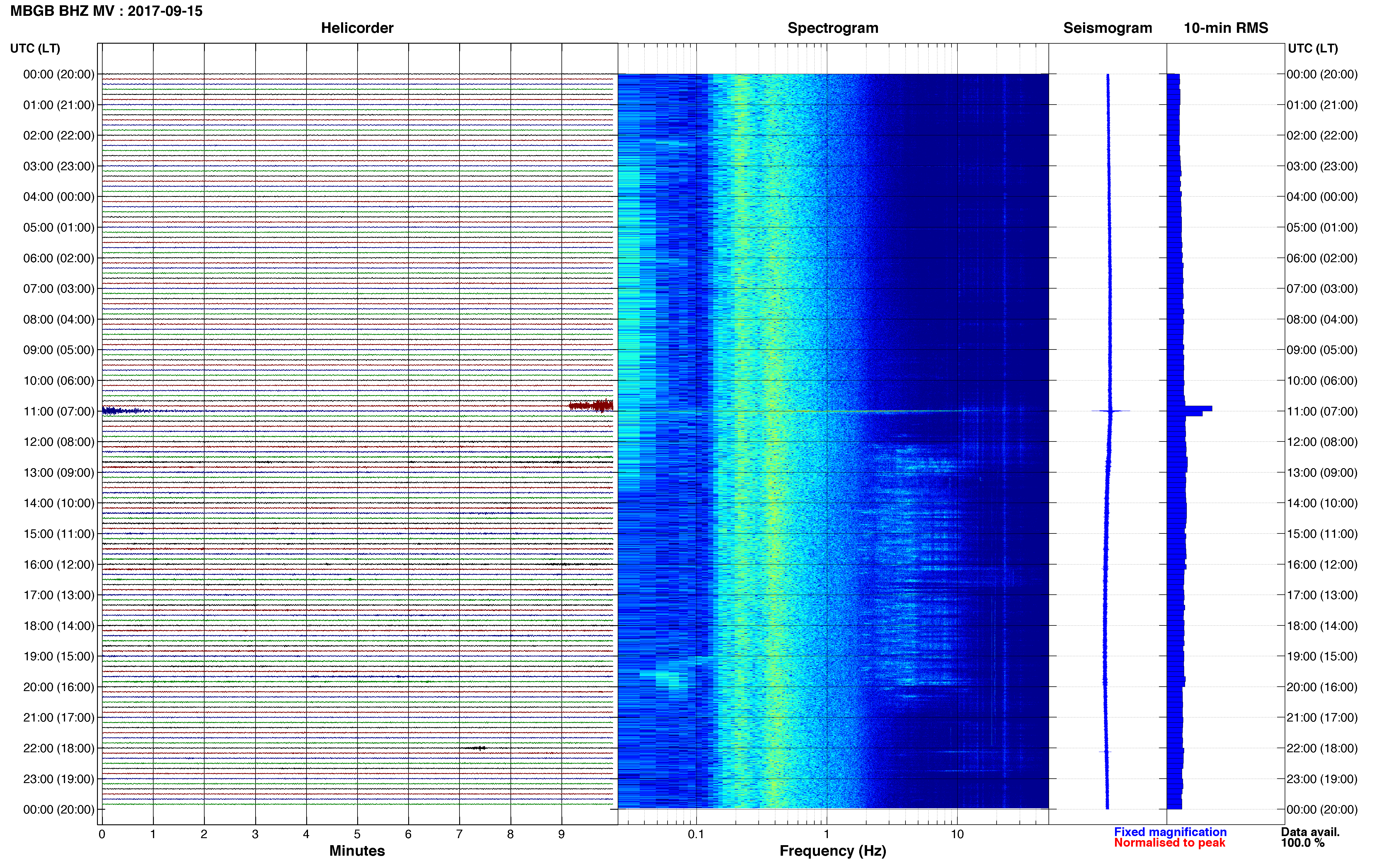
Task: Click the small seismogram spike near 22:00
Action: [x=1105, y=751]
